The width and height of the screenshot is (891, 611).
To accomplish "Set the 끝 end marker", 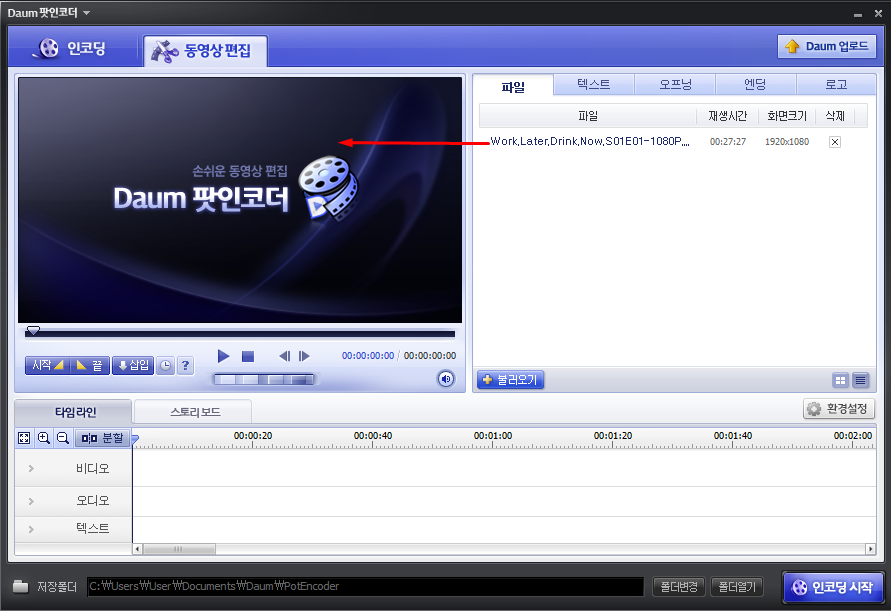I will 89,365.
